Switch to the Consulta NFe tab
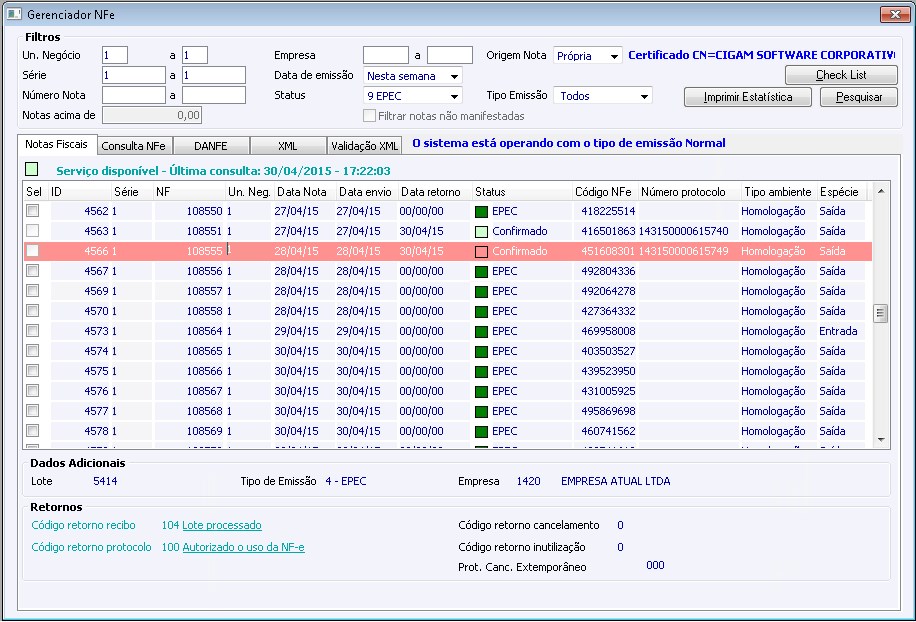 (134, 145)
